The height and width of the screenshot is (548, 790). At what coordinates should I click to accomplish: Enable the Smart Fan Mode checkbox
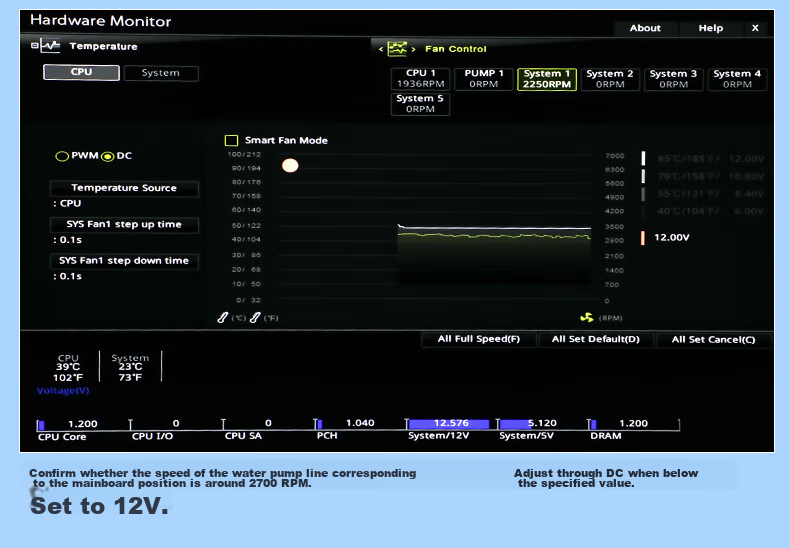[231, 141]
